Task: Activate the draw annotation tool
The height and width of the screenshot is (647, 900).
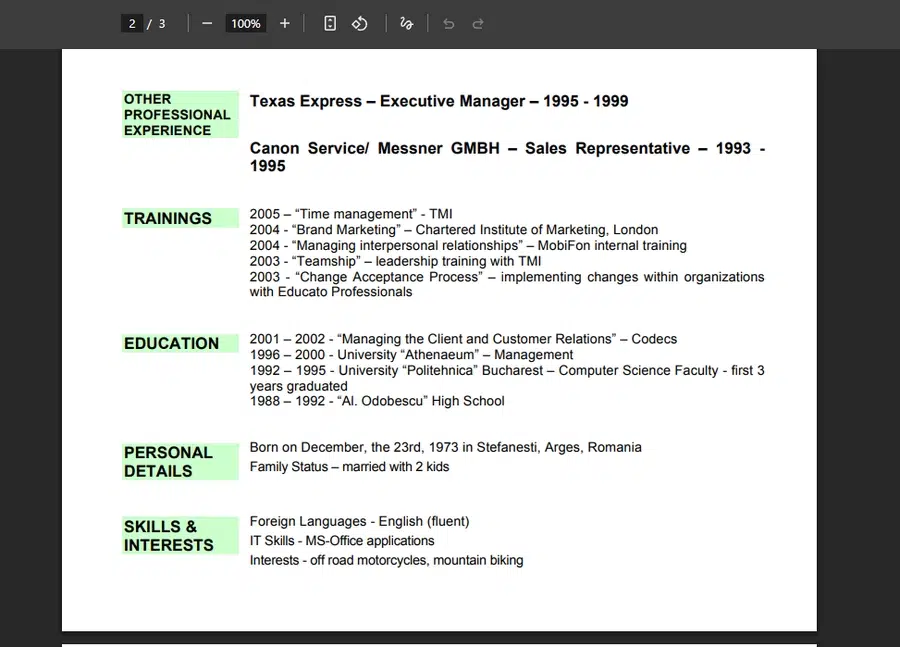Action: (x=406, y=23)
